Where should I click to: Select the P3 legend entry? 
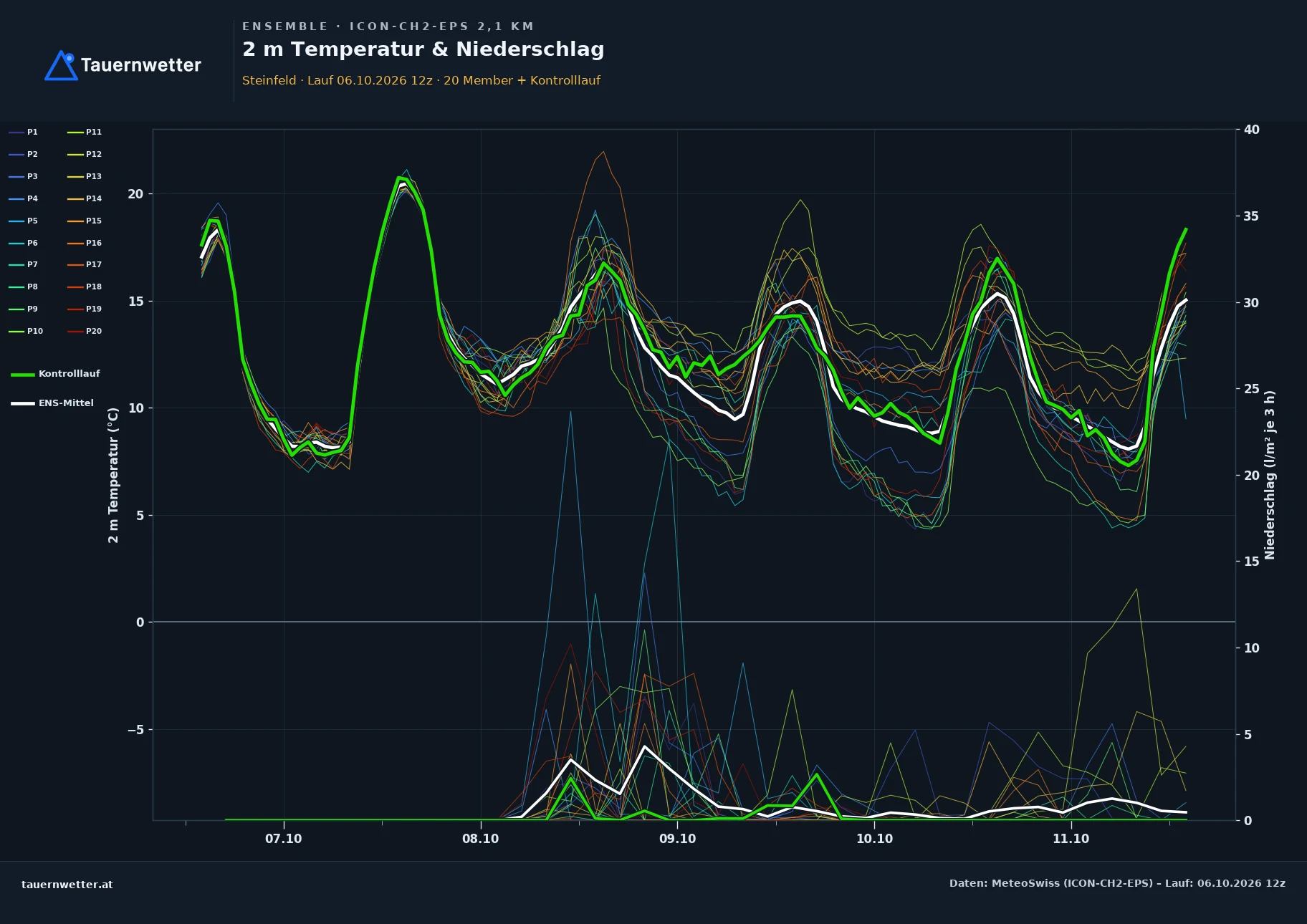pos(24,176)
